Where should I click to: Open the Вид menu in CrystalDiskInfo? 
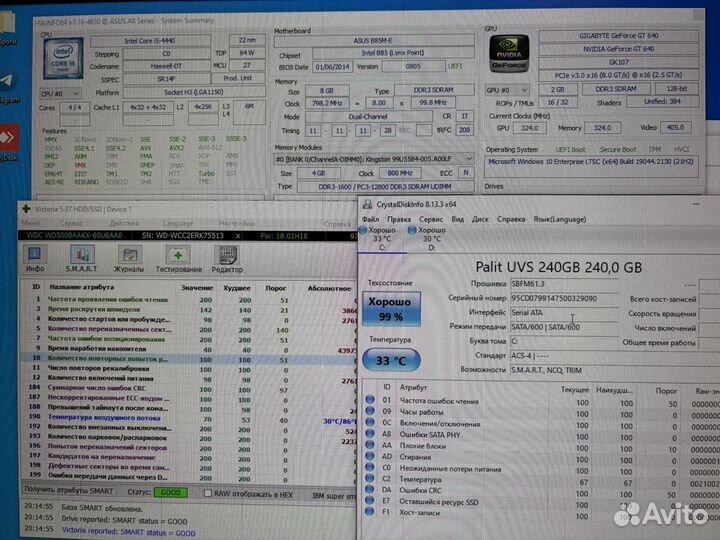point(457,219)
